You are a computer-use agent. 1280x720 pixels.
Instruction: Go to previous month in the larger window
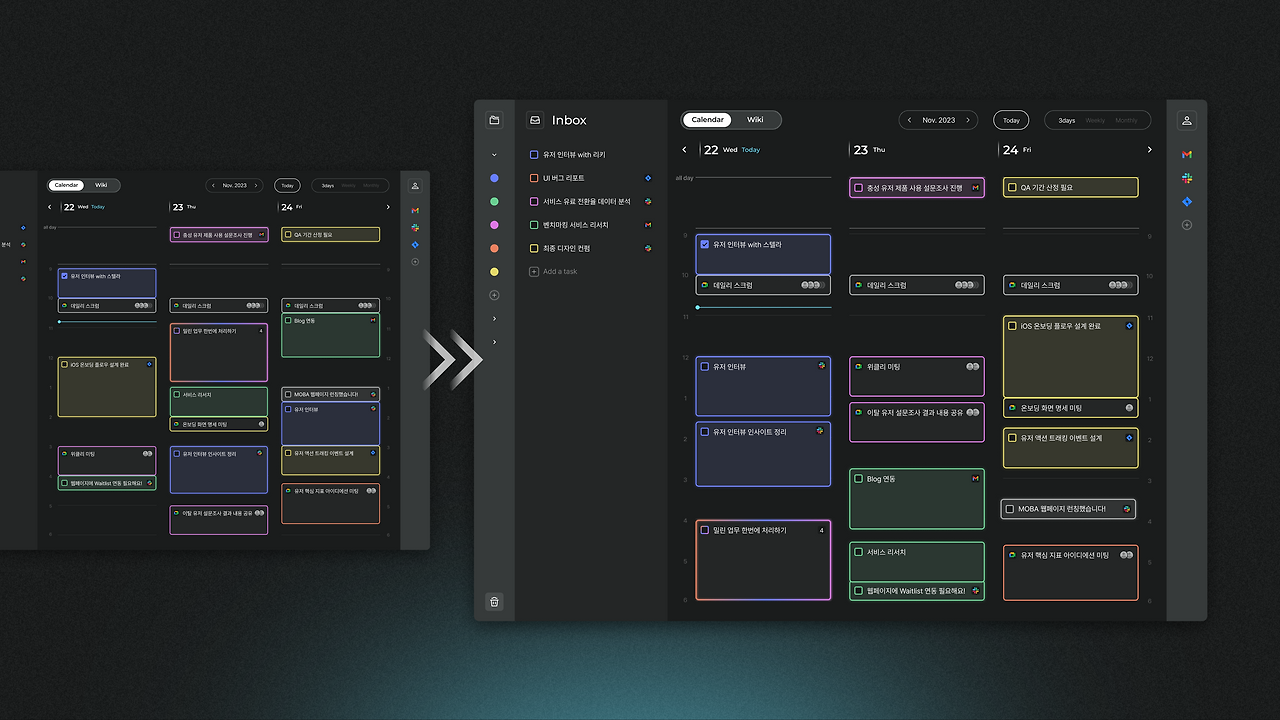pos(909,120)
